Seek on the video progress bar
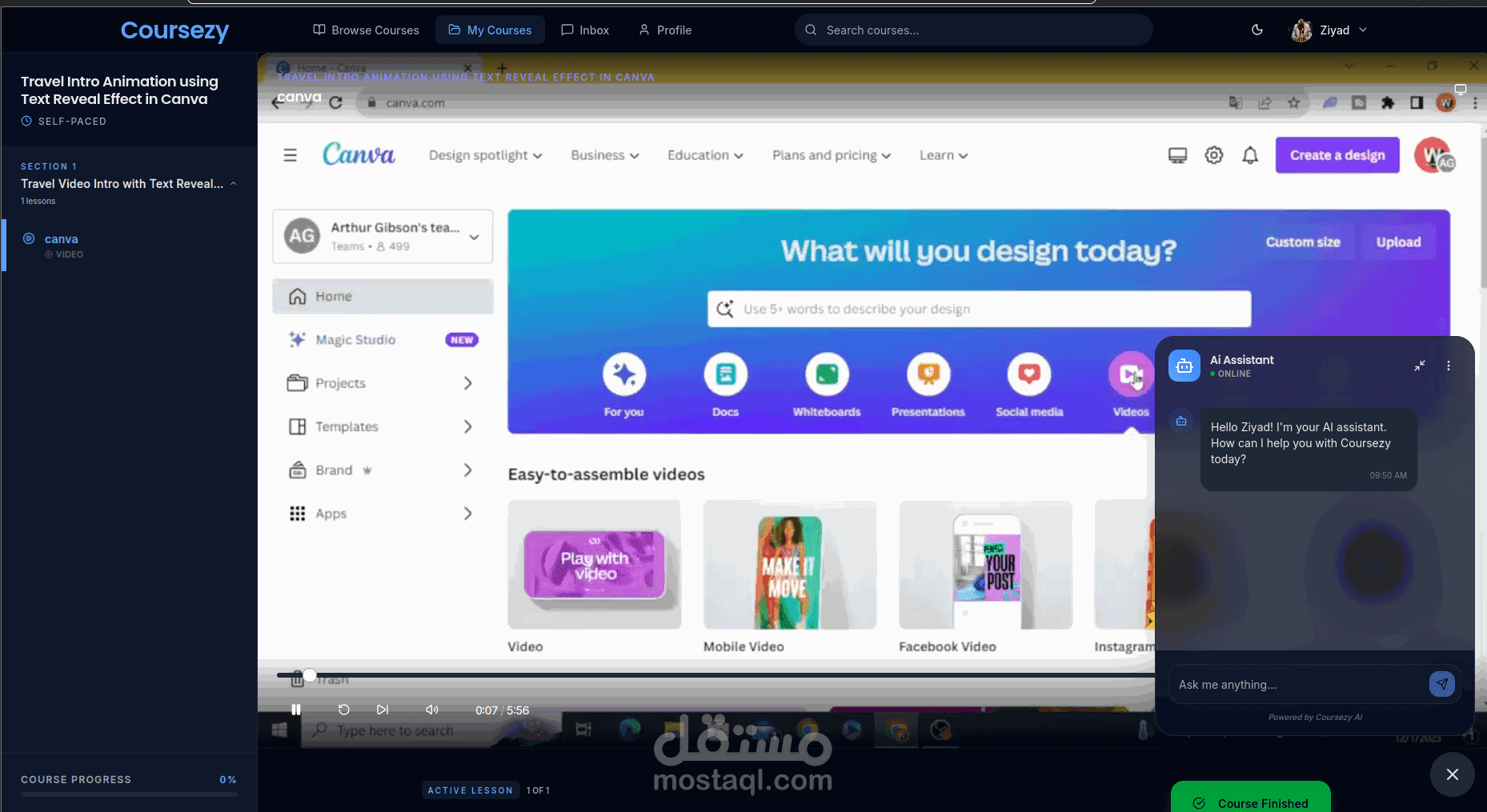The width and height of the screenshot is (1487, 812). pyautogui.click(x=715, y=675)
